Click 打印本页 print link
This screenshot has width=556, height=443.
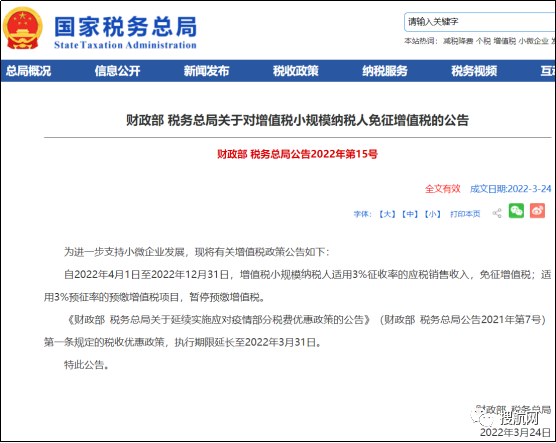pos(465,214)
